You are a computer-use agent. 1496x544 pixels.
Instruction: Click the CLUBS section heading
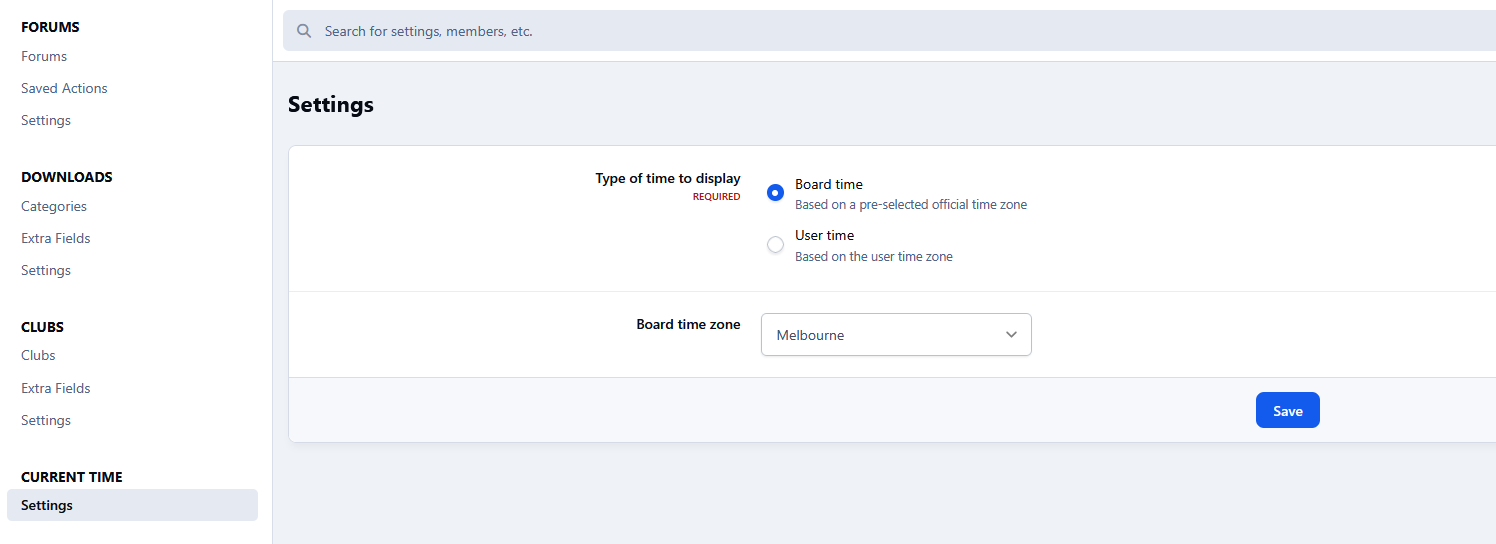pyautogui.click(x=42, y=327)
